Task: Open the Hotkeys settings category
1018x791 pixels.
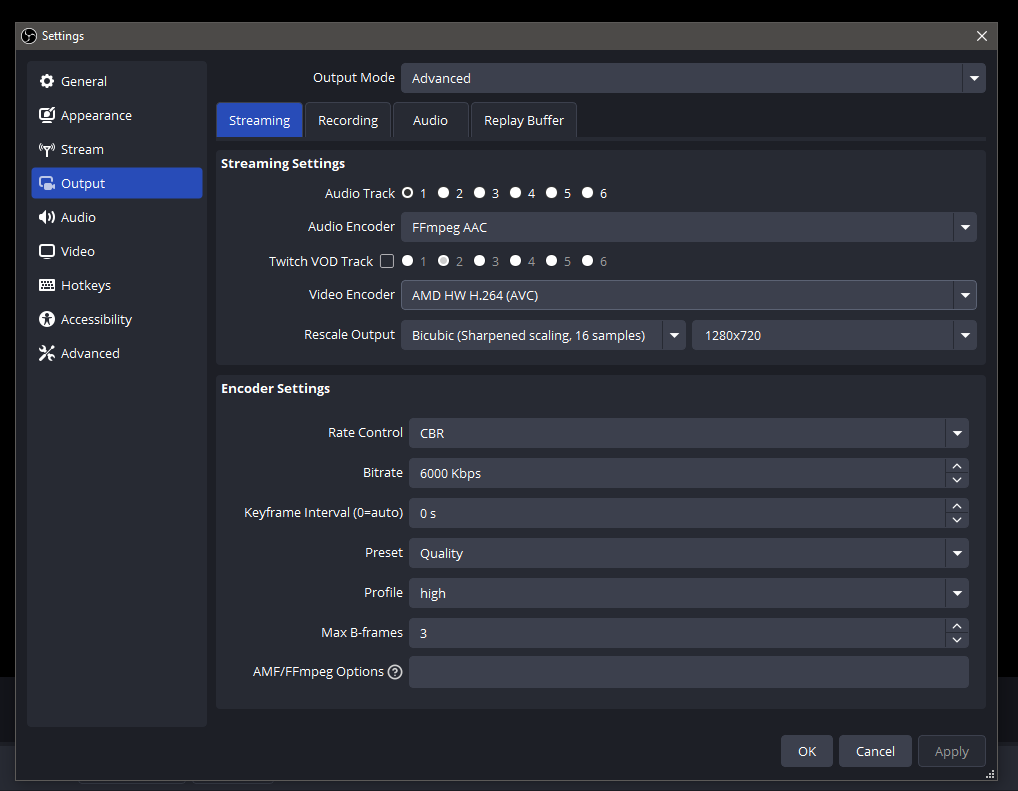Action: (x=117, y=285)
